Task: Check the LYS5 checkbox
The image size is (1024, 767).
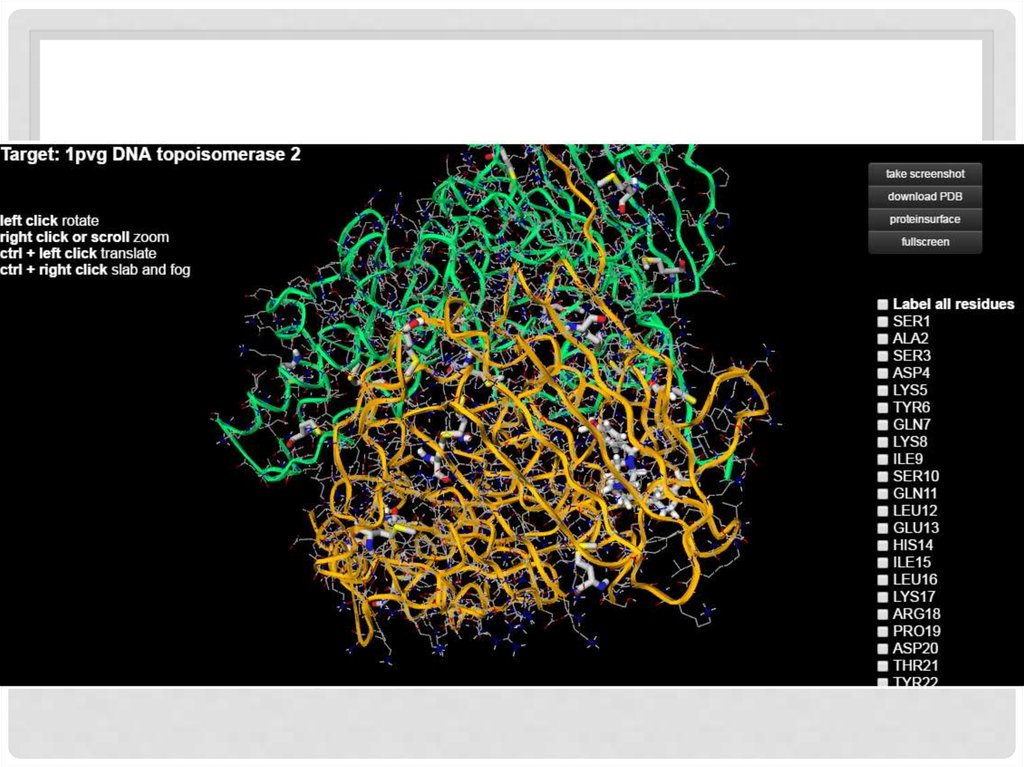Action: 883,390
